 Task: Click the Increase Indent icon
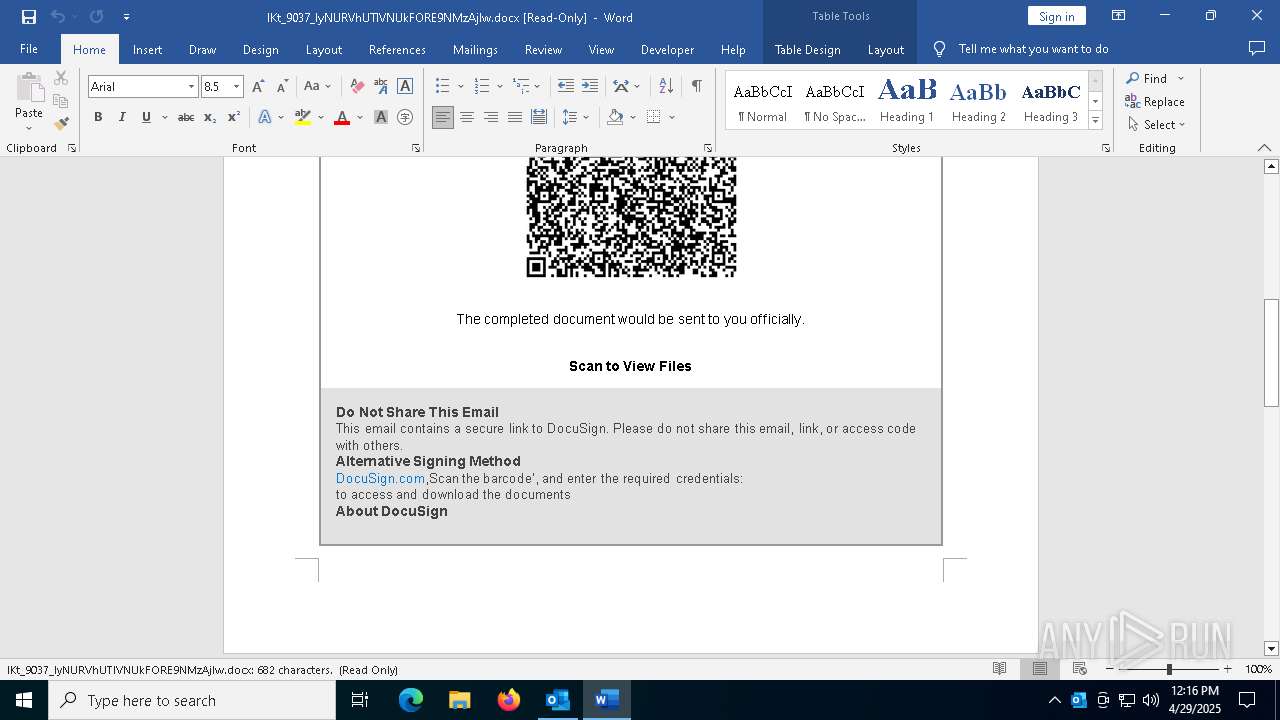click(x=590, y=87)
